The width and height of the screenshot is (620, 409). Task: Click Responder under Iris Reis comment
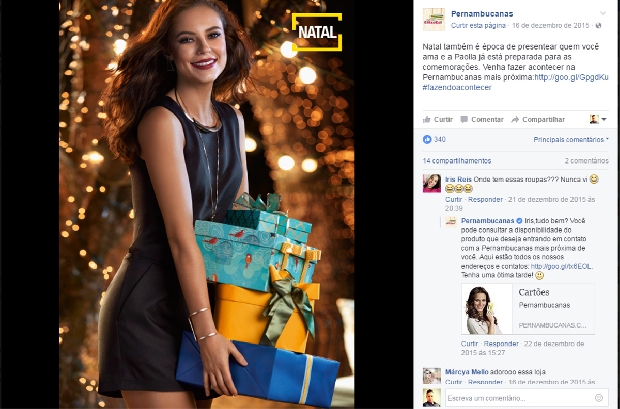(x=485, y=199)
